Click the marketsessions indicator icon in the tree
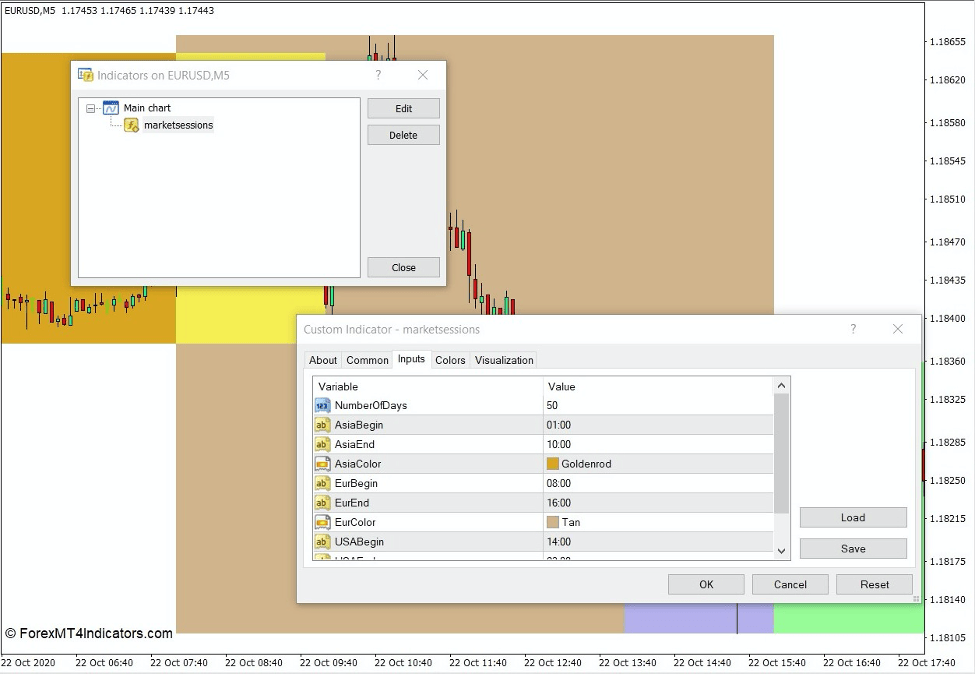Image resolution: width=977 pixels, height=675 pixels. coord(129,125)
